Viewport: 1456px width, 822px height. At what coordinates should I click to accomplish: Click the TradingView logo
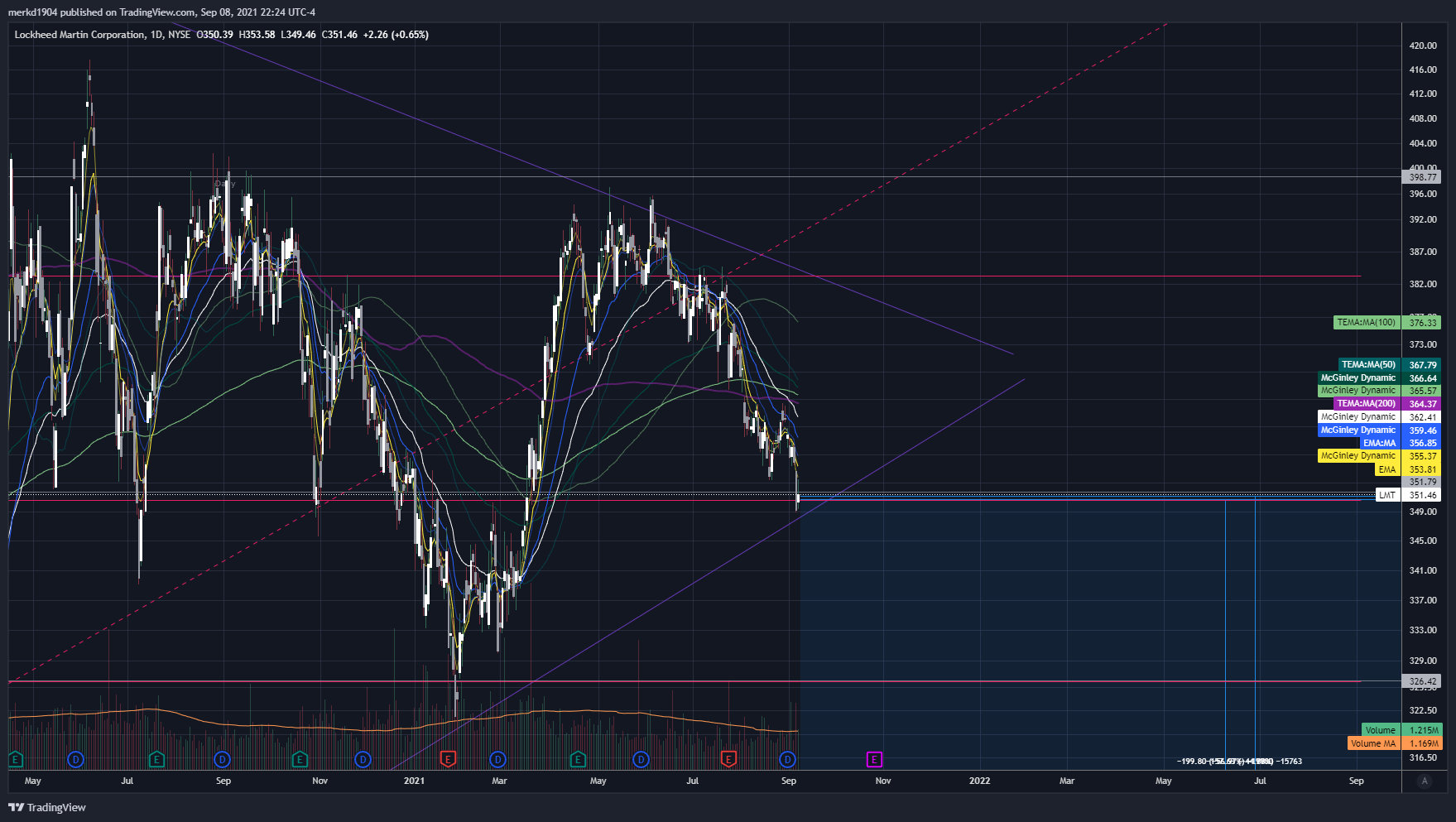47,807
